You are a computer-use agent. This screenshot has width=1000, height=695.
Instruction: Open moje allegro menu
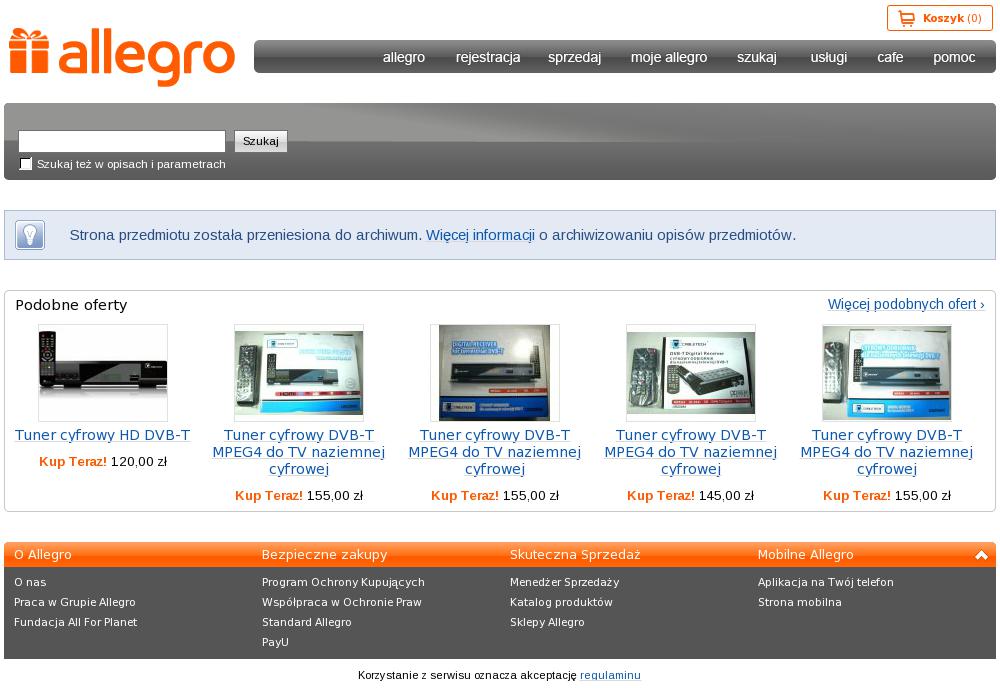668,57
